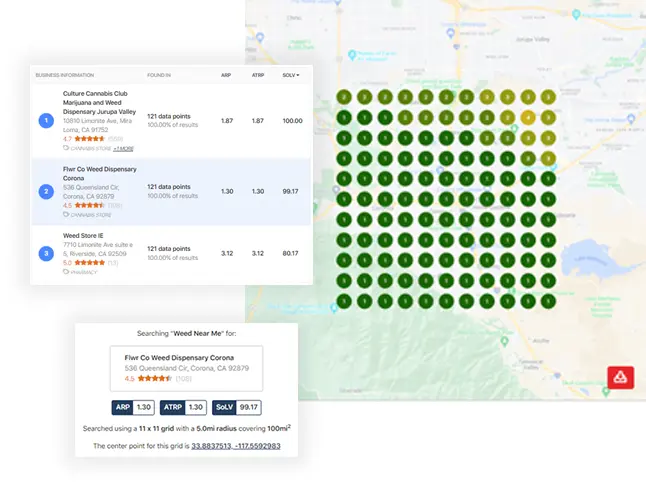This screenshot has height=488, width=646.
Task: Click the ARP column header
Action: [x=226, y=75]
